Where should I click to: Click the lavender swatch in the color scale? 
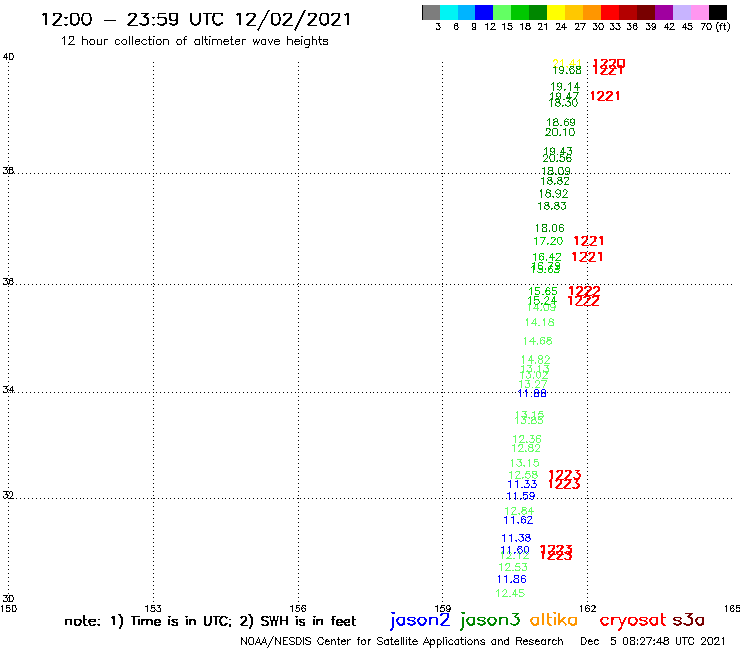tap(682, 12)
